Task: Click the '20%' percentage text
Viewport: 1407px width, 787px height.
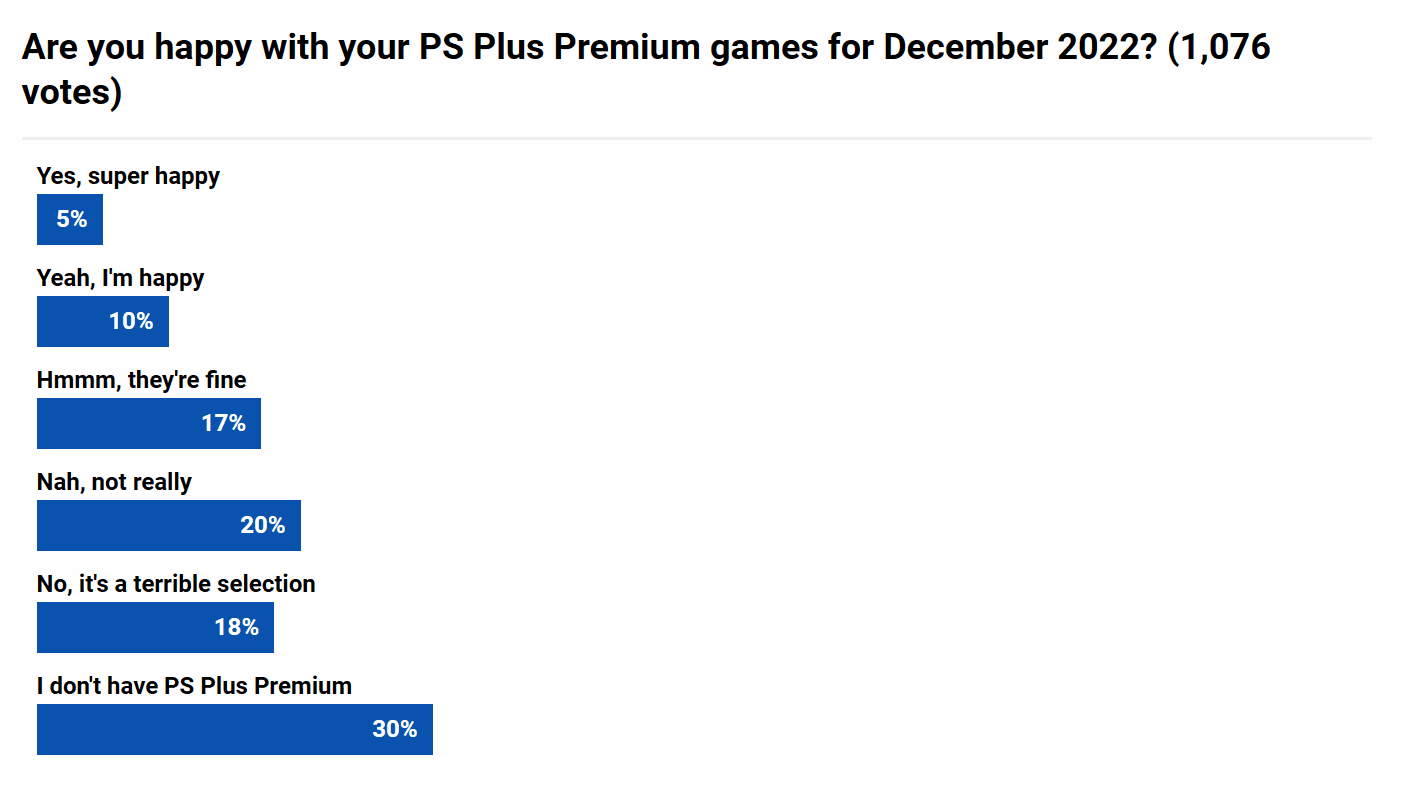Action: coord(263,525)
